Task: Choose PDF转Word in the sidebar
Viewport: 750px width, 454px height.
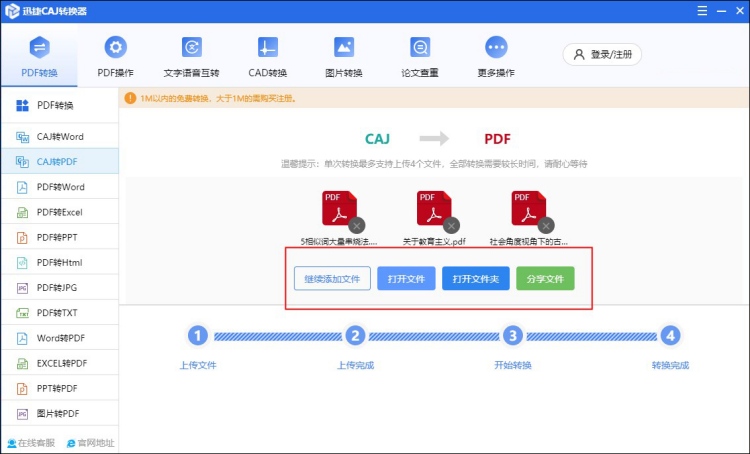Action: coord(60,187)
